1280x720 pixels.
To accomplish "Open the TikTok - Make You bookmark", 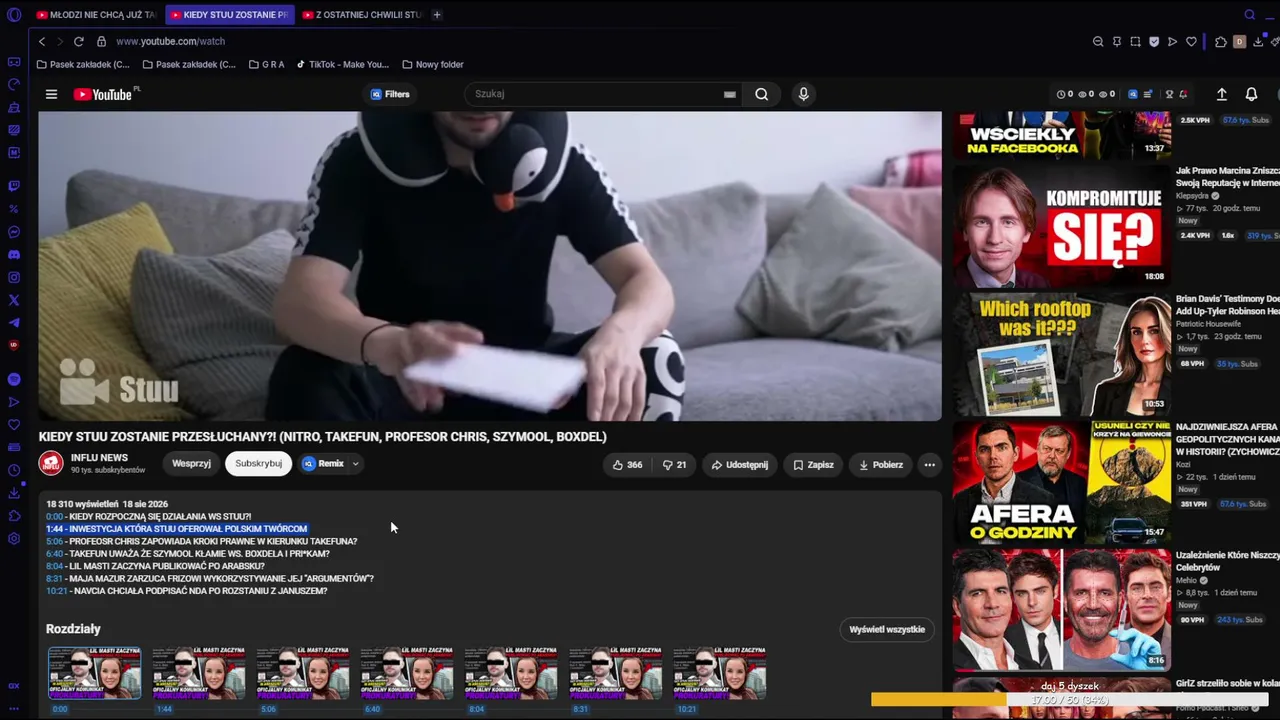I will [342, 65].
